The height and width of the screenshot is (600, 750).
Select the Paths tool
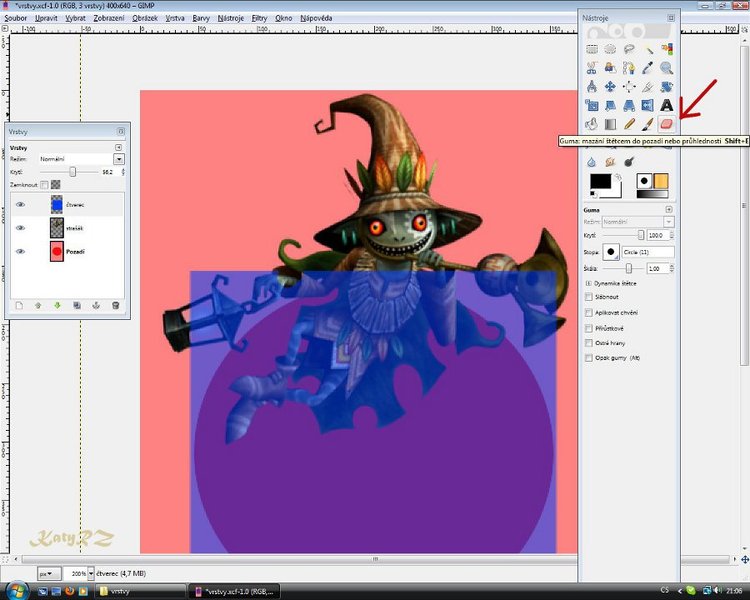pyautogui.click(x=629, y=68)
